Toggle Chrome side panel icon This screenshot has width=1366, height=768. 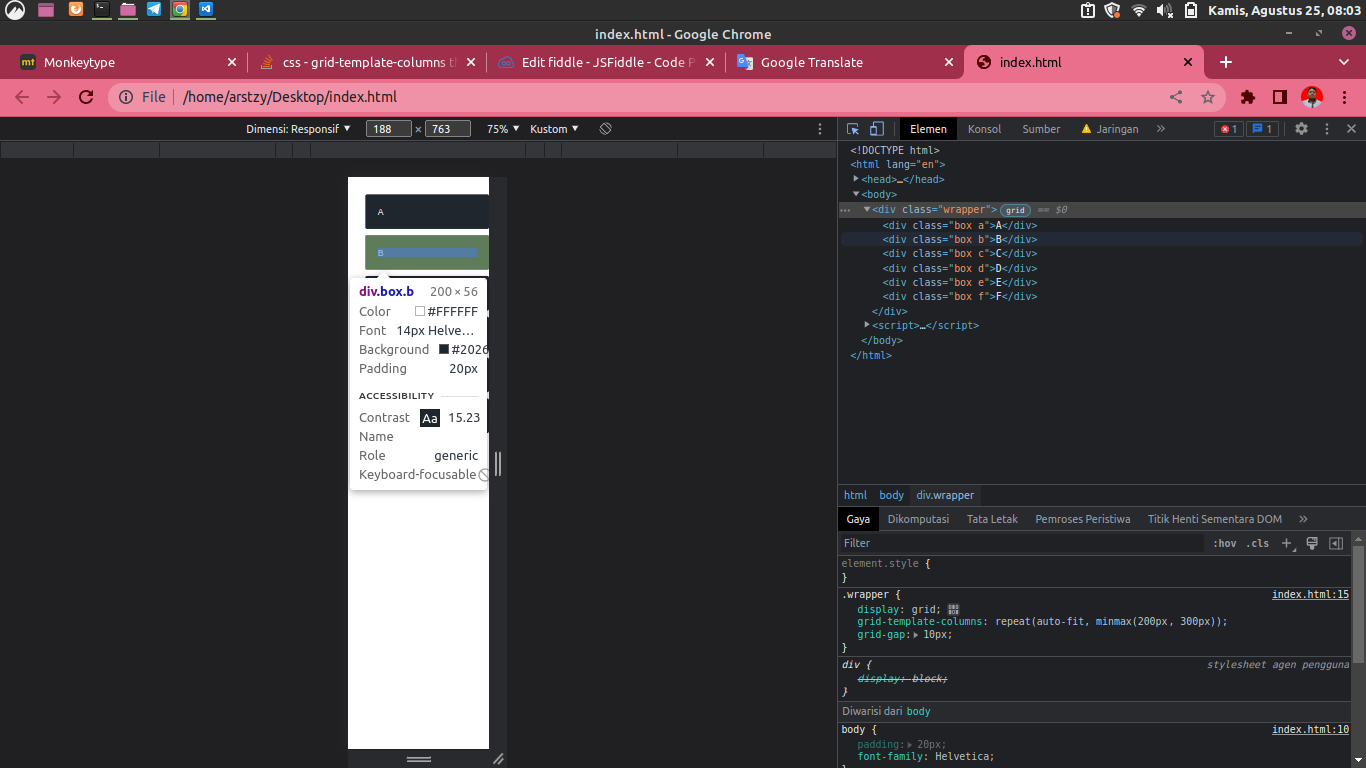tap(1279, 97)
